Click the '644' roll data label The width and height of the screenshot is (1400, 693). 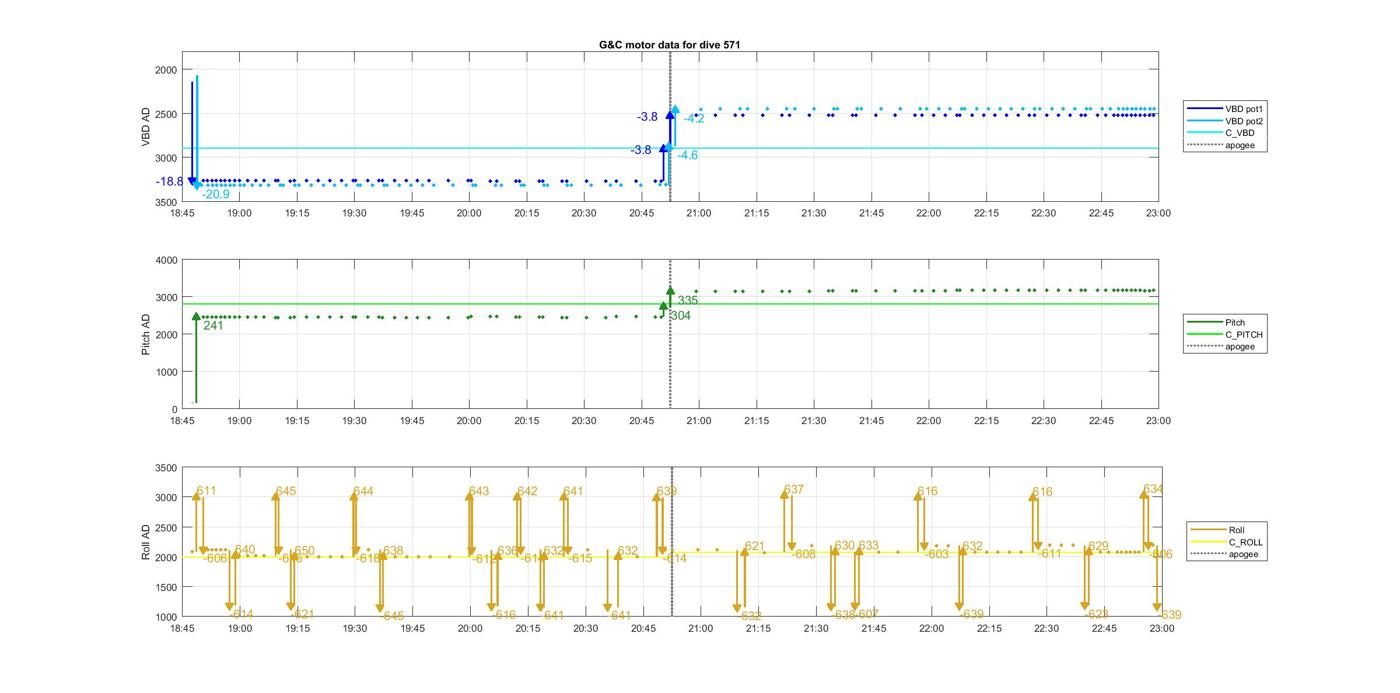pos(363,491)
